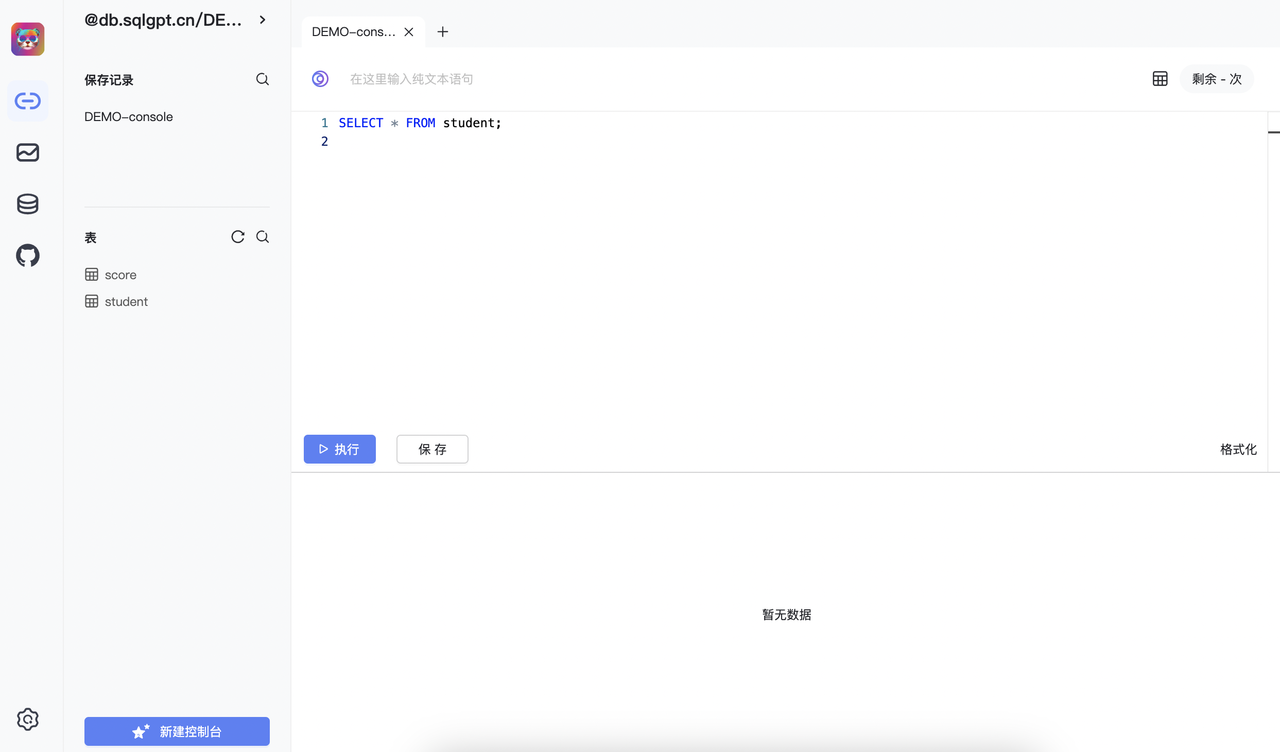The height and width of the screenshot is (752, 1280).
Task: Click the score table icon
Action: [92, 274]
